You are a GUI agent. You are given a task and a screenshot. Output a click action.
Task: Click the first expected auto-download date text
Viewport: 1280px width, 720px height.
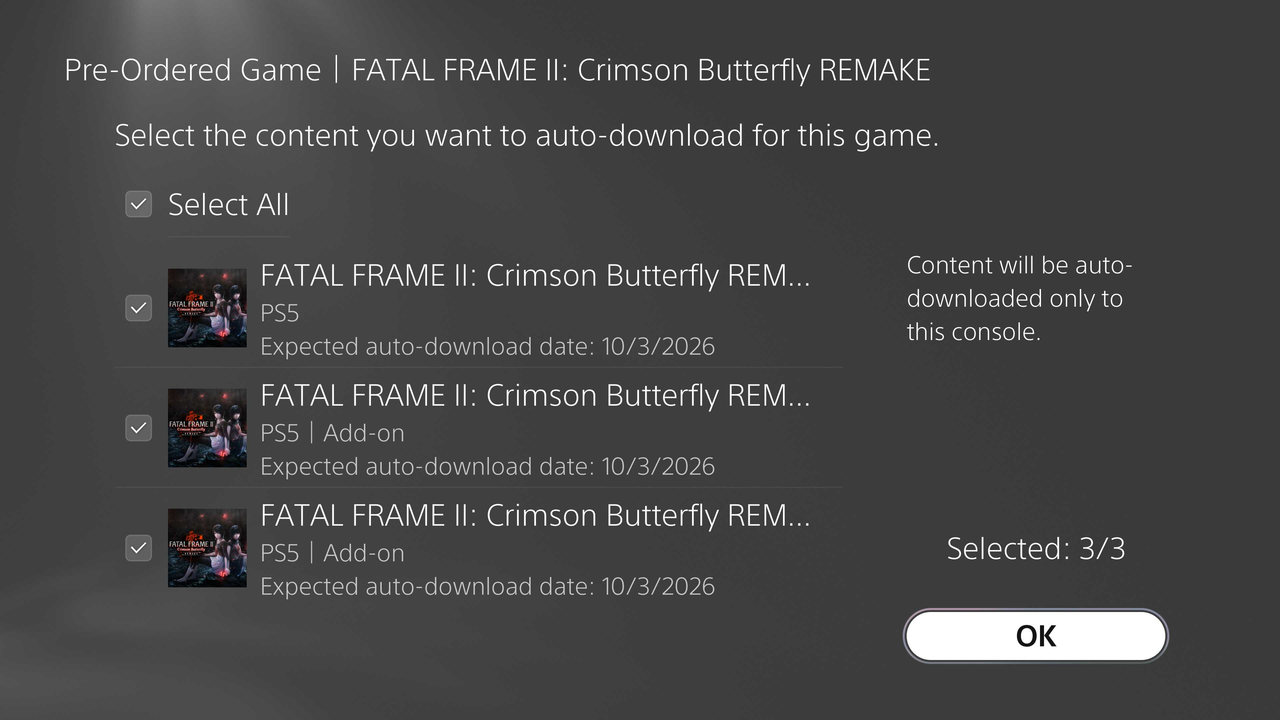click(x=487, y=347)
